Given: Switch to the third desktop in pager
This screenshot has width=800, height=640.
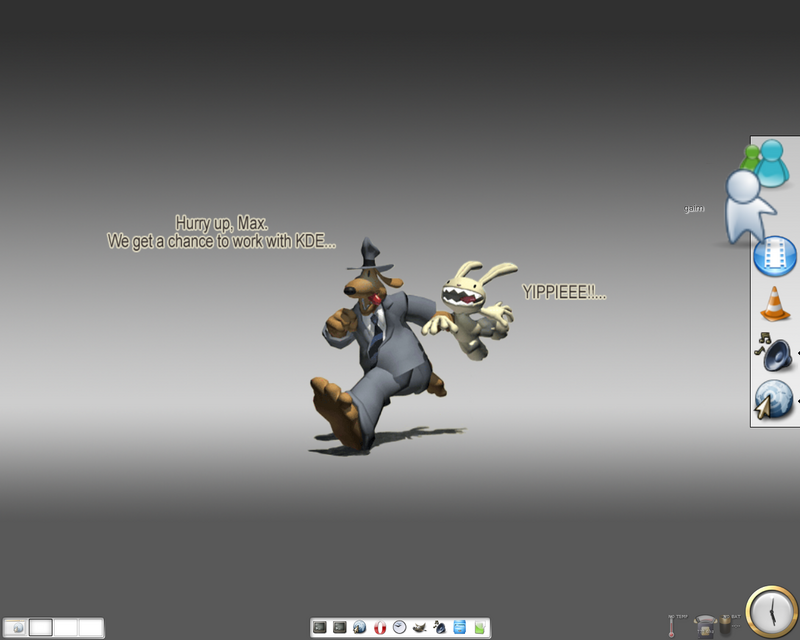Looking at the screenshot, I should [65, 627].
